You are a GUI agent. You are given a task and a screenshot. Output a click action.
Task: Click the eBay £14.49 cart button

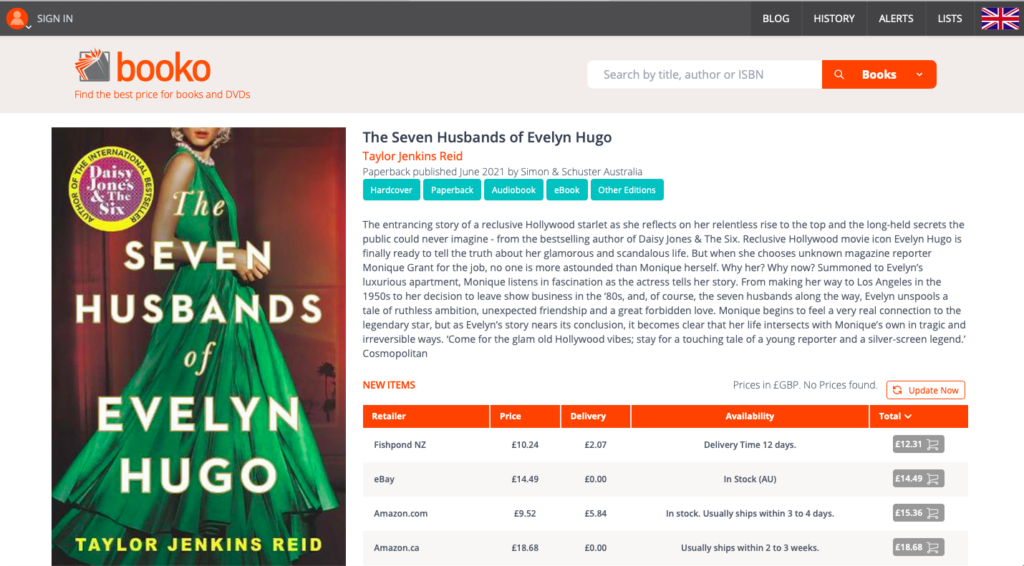tap(918, 479)
